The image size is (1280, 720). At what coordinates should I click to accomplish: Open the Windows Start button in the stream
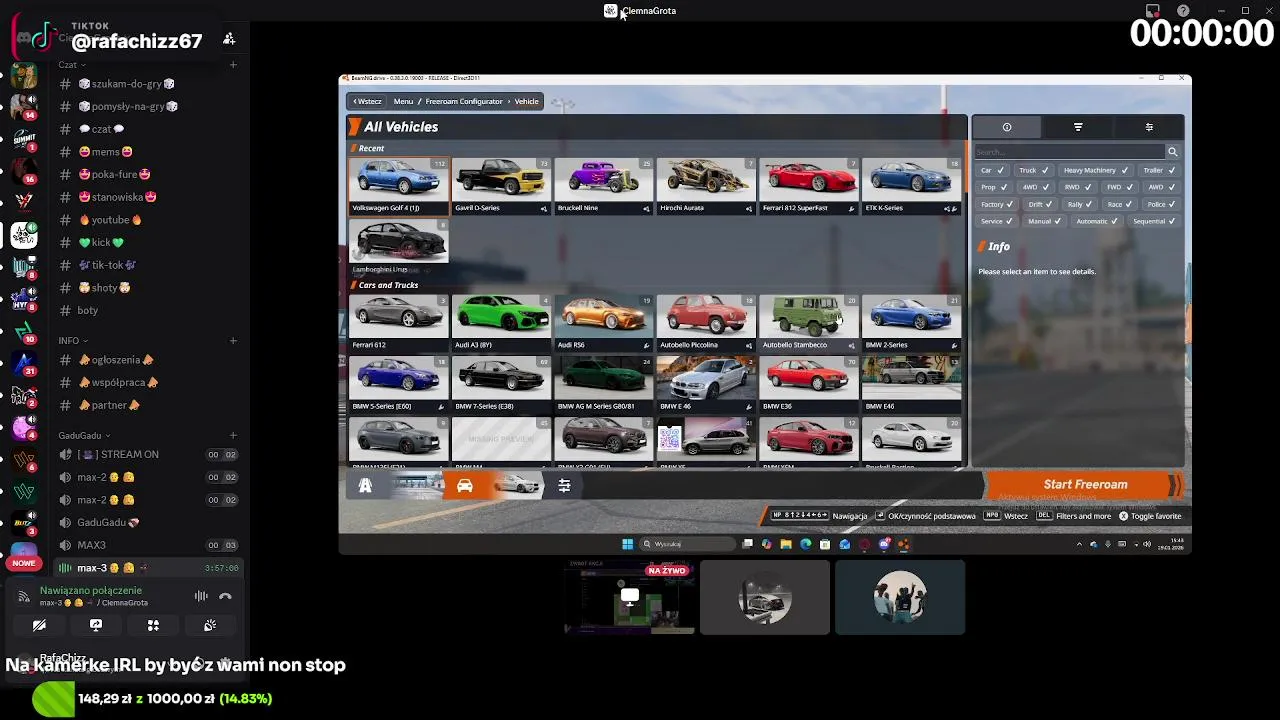[x=628, y=544]
